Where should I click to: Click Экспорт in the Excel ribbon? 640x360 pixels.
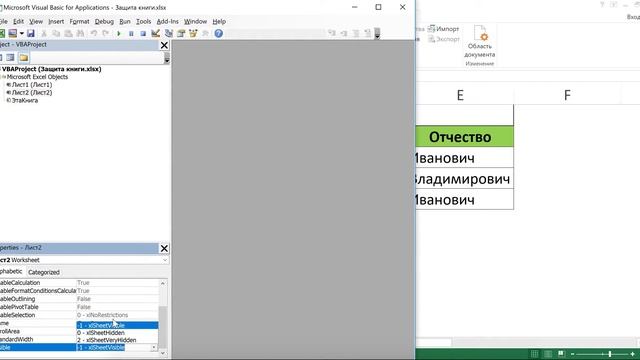click(x=443, y=39)
